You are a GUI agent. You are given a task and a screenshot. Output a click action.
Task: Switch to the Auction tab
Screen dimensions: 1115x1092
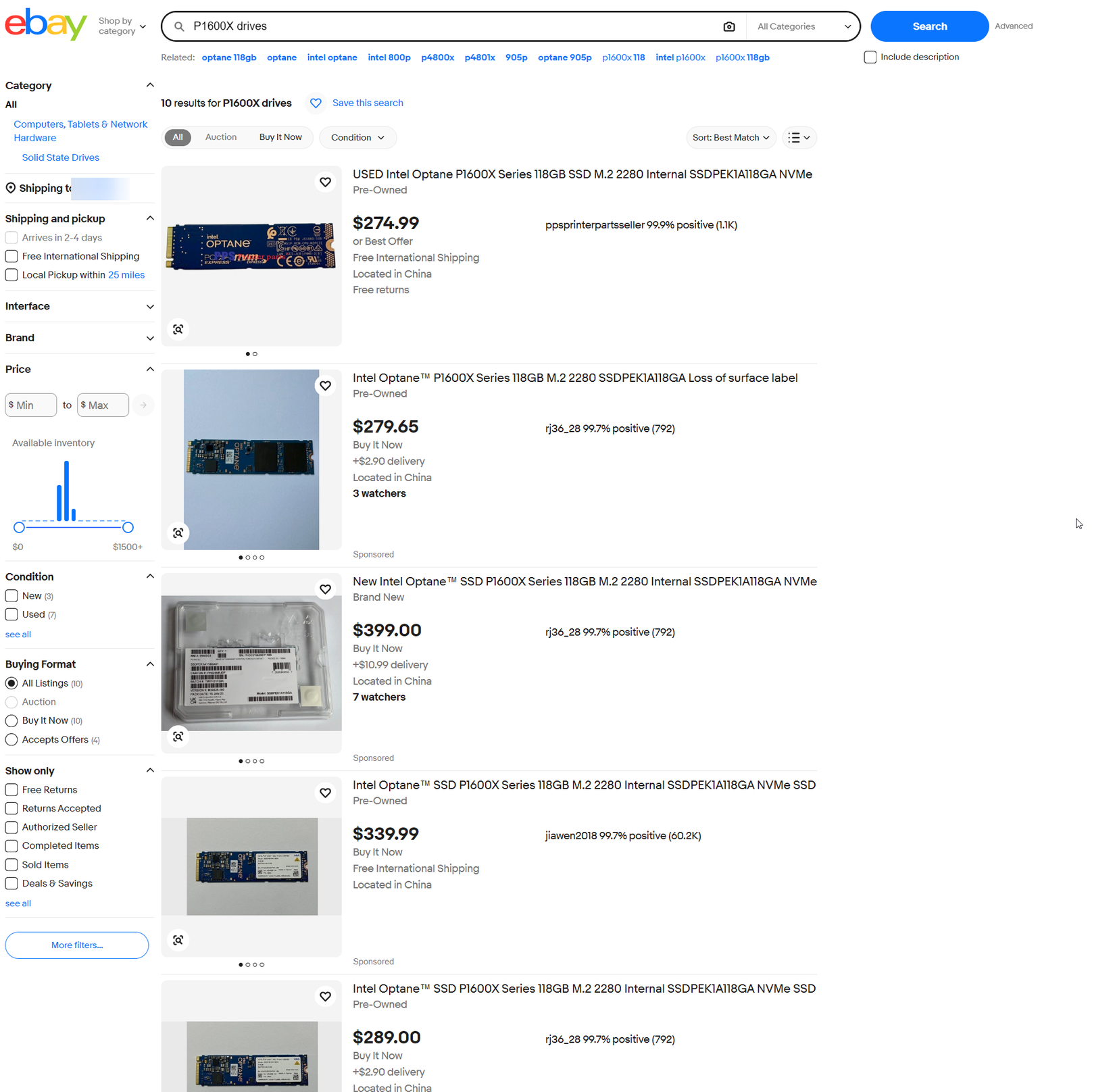coord(221,137)
